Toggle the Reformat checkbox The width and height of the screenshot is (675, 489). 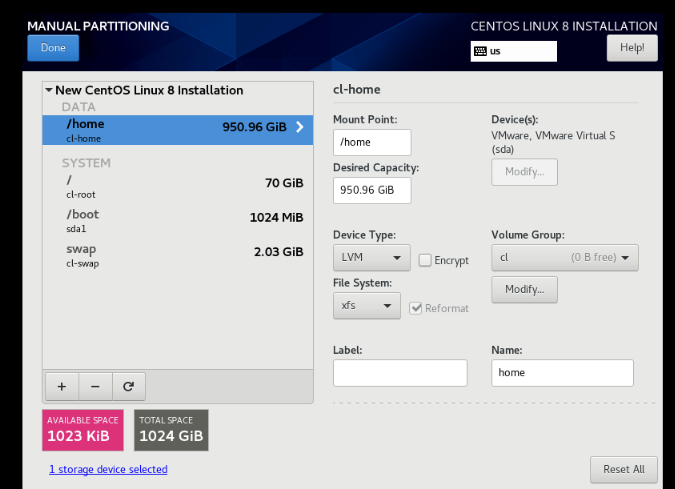coord(415,308)
